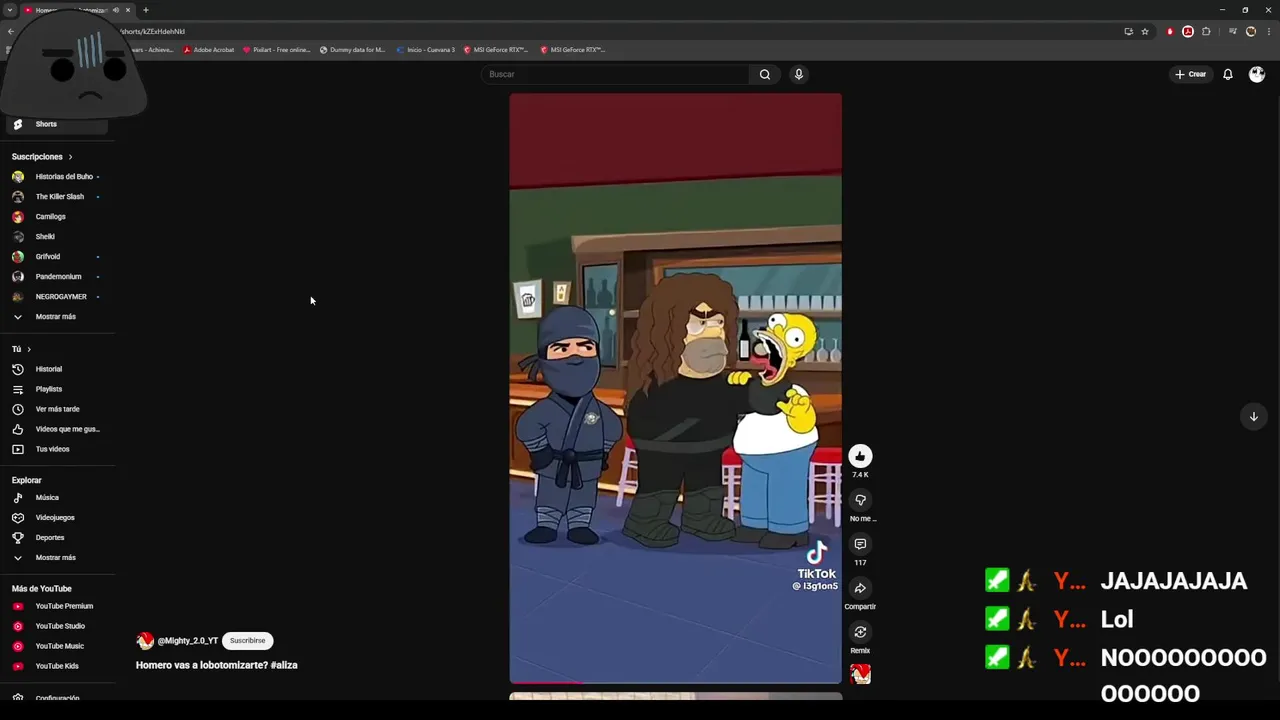The height and width of the screenshot is (720, 1280).
Task: Open the Pandemonium channel avatar
Action: (18, 277)
